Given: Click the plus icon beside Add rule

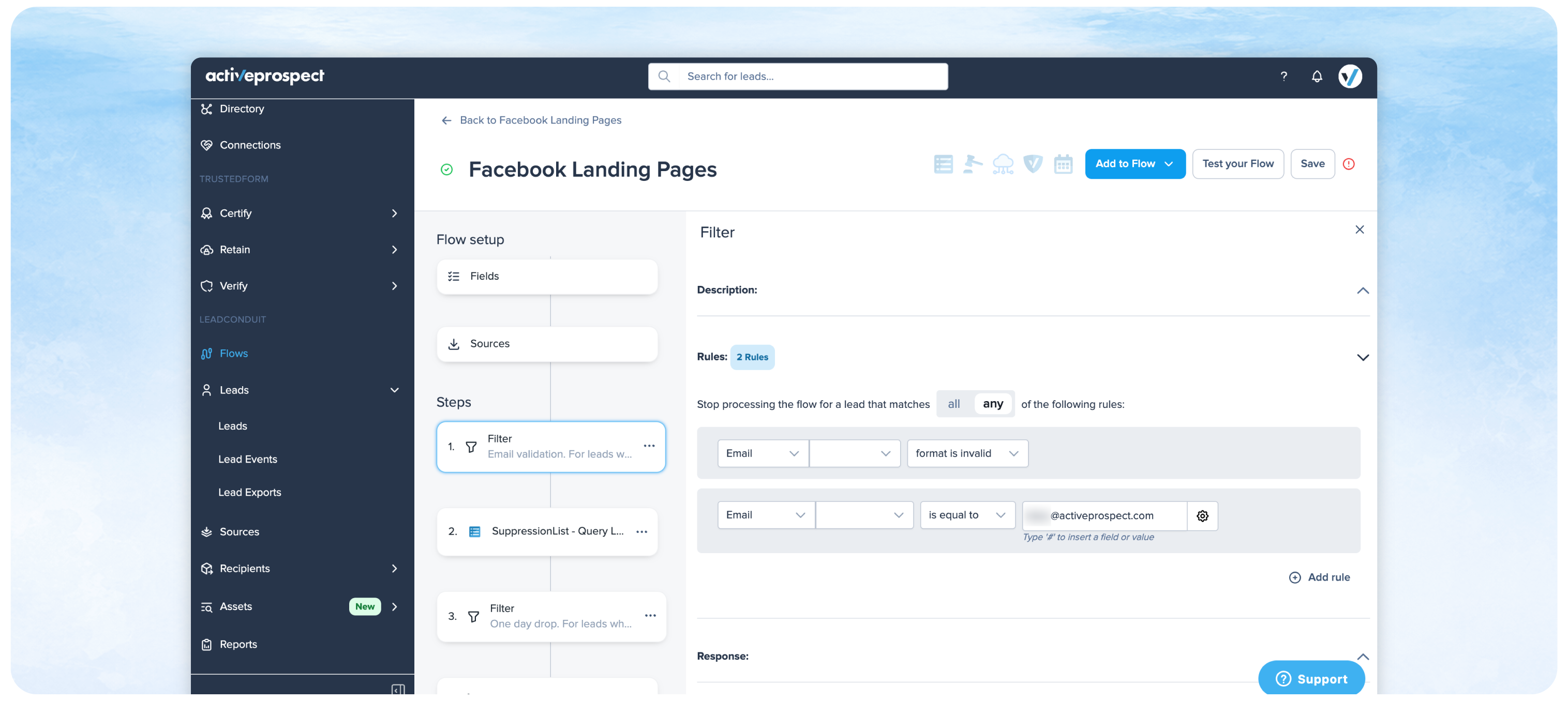Looking at the screenshot, I should [1295, 577].
